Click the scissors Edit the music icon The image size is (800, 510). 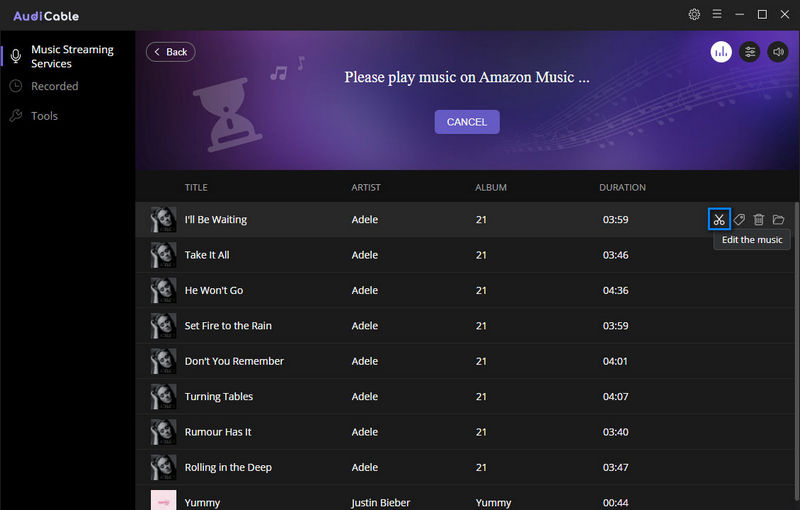pyautogui.click(x=719, y=219)
